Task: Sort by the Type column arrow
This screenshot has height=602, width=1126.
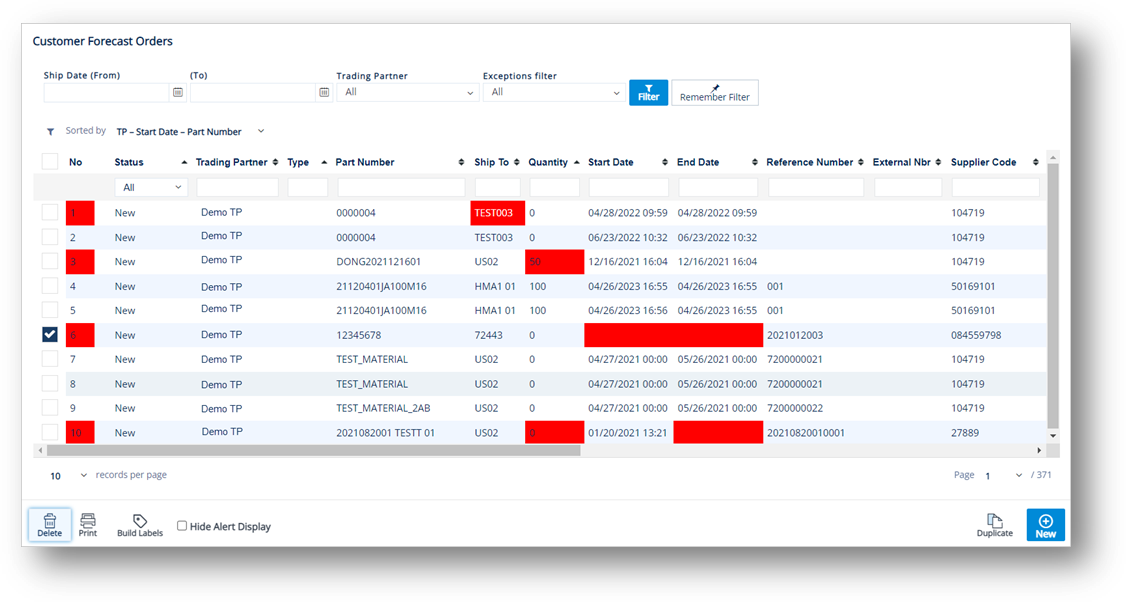Action: [x=324, y=162]
